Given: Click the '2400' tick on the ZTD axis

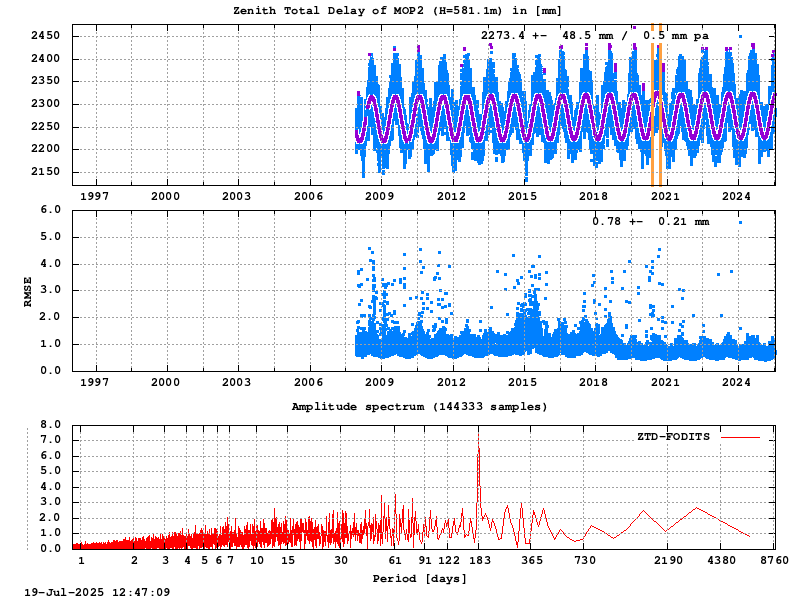Looking at the screenshot, I should pos(45,58).
